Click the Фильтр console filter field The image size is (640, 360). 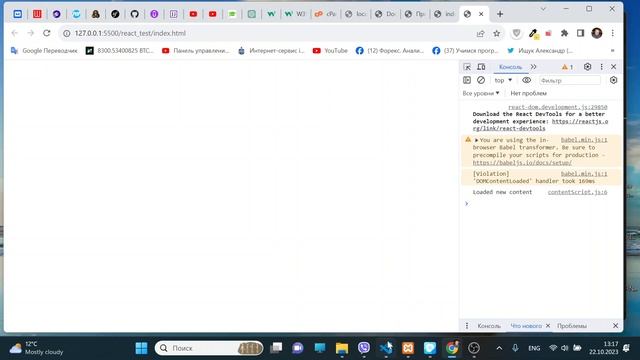coord(569,80)
